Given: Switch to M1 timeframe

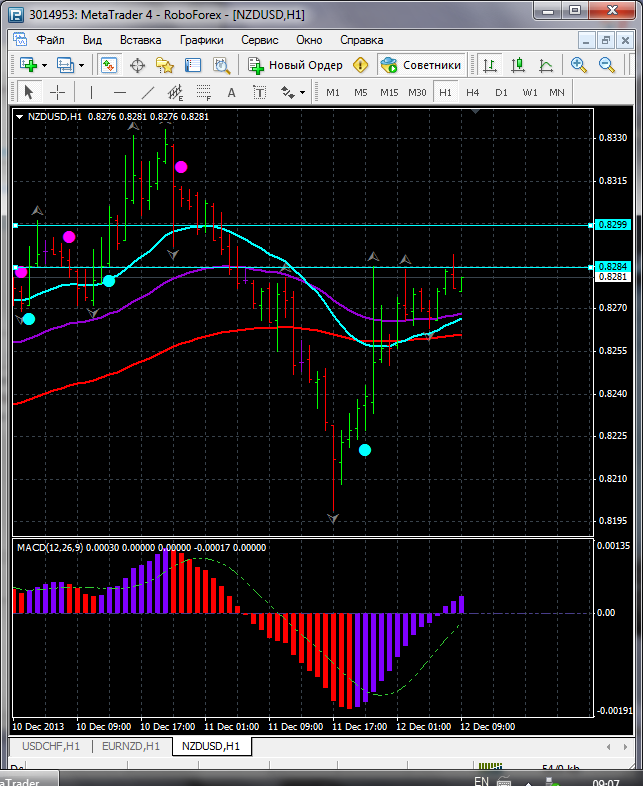Looking at the screenshot, I should pos(333,92).
